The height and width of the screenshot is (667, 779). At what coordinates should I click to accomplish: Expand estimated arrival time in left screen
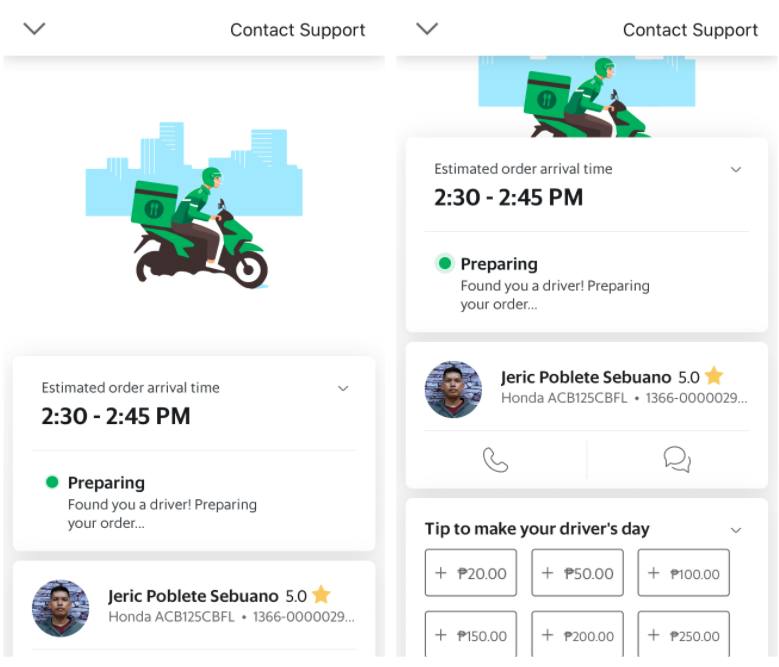[343, 388]
